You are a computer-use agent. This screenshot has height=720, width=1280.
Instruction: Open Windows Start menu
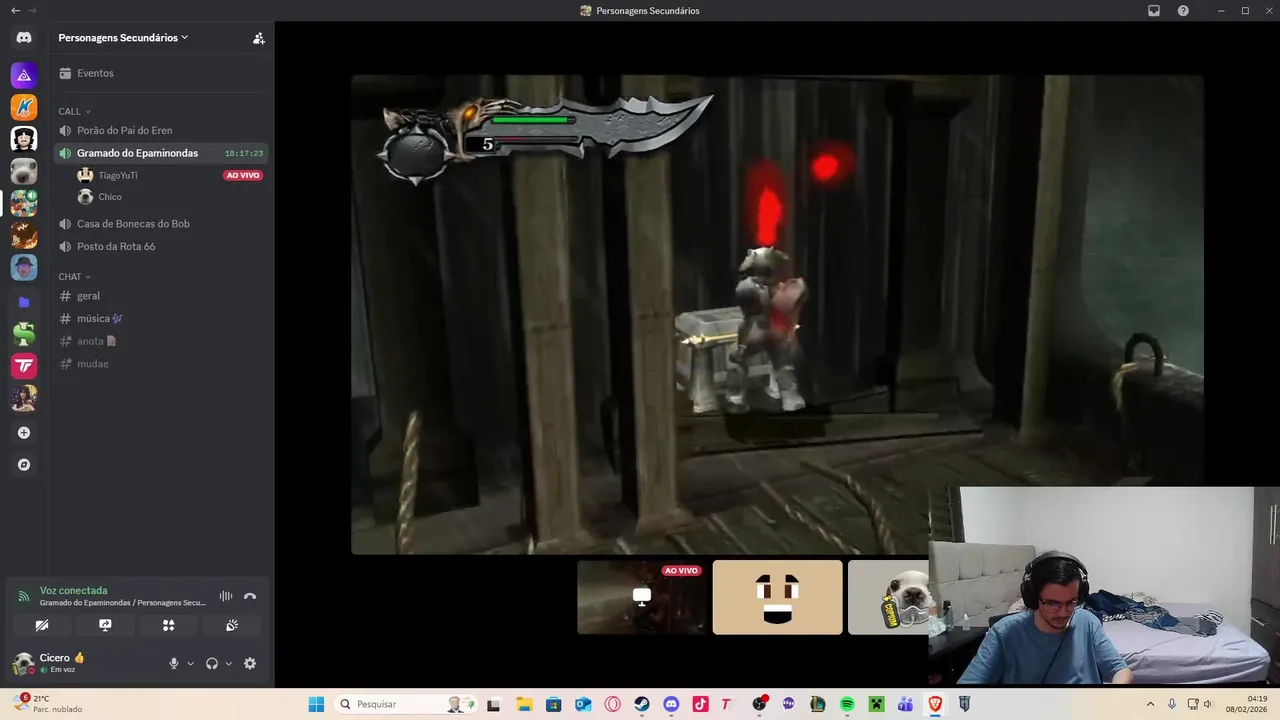click(316, 704)
